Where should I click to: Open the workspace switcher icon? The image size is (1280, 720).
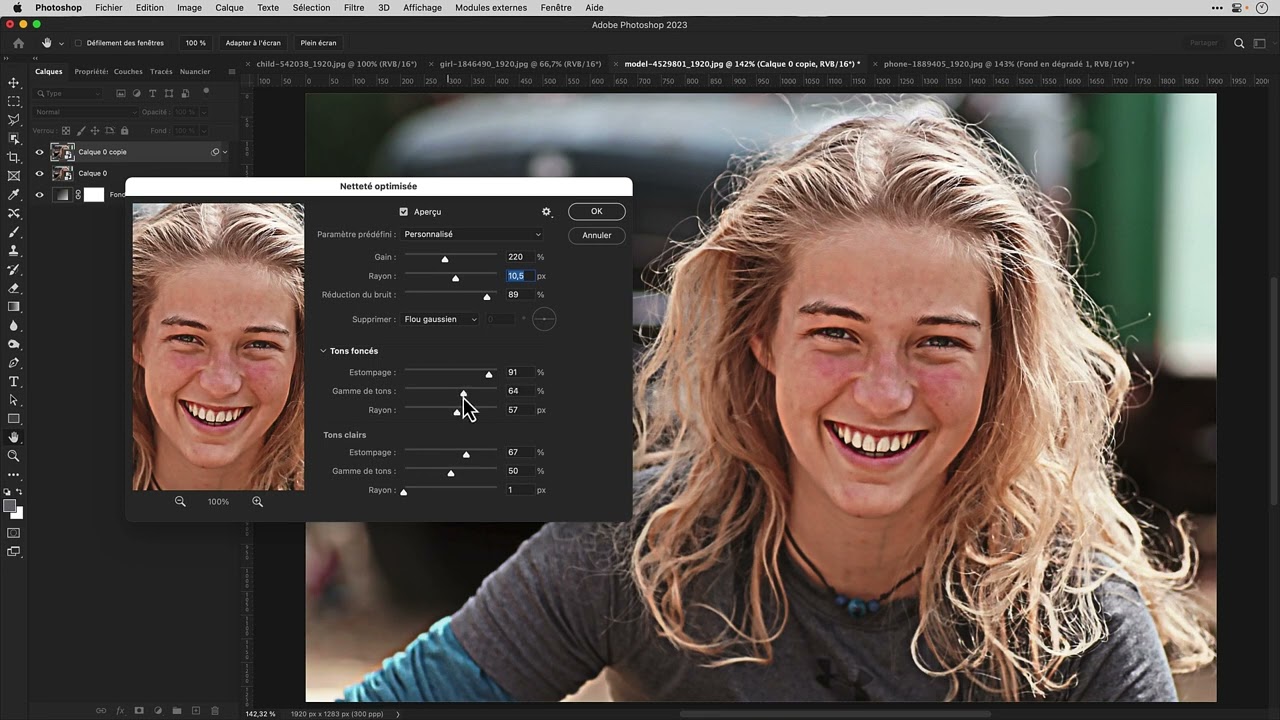pos(1261,43)
